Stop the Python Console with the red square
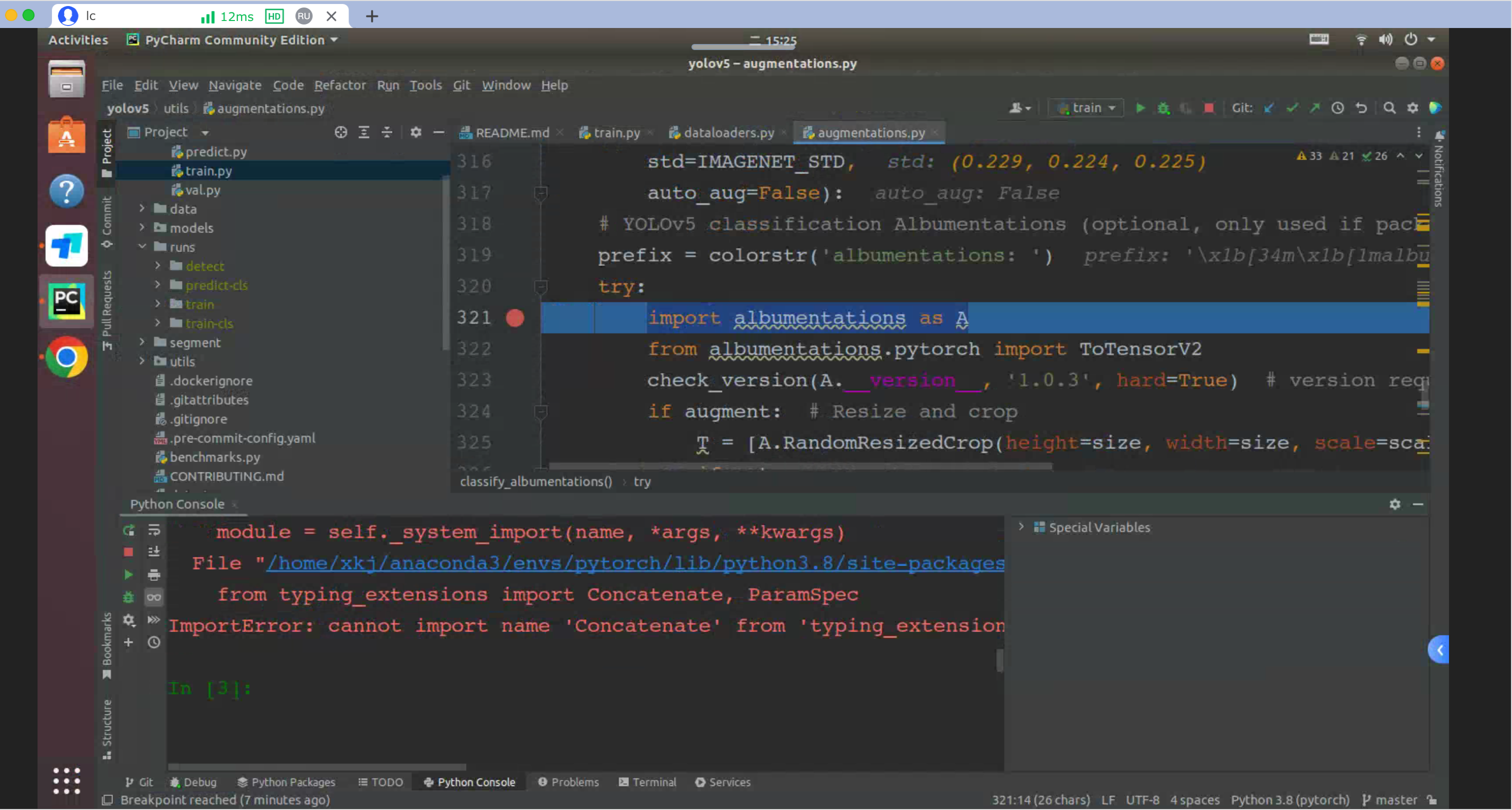Viewport: 1512px width, 810px height. pos(128,552)
